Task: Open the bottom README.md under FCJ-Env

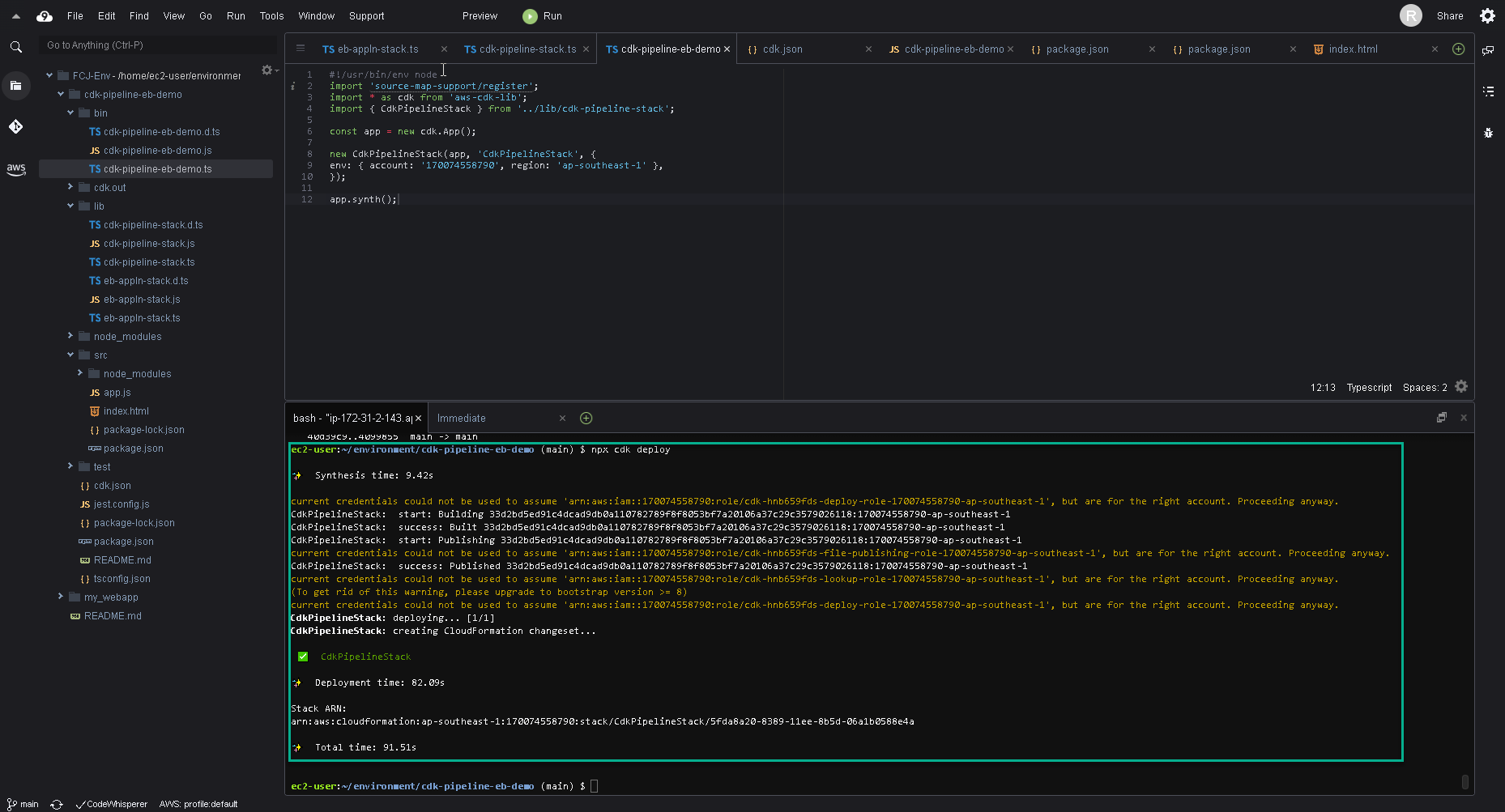Action: pos(113,616)
